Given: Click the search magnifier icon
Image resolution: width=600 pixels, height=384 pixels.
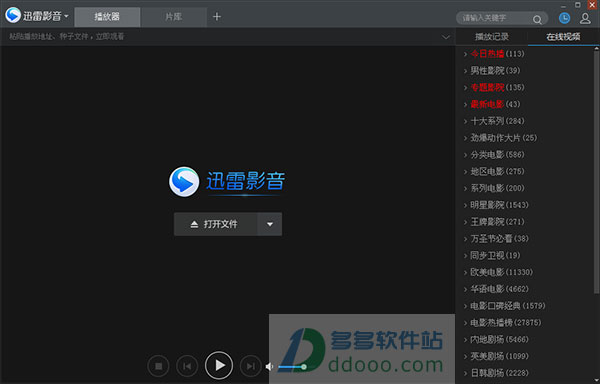Looking at the screenshot, I should tap(537, 19).
